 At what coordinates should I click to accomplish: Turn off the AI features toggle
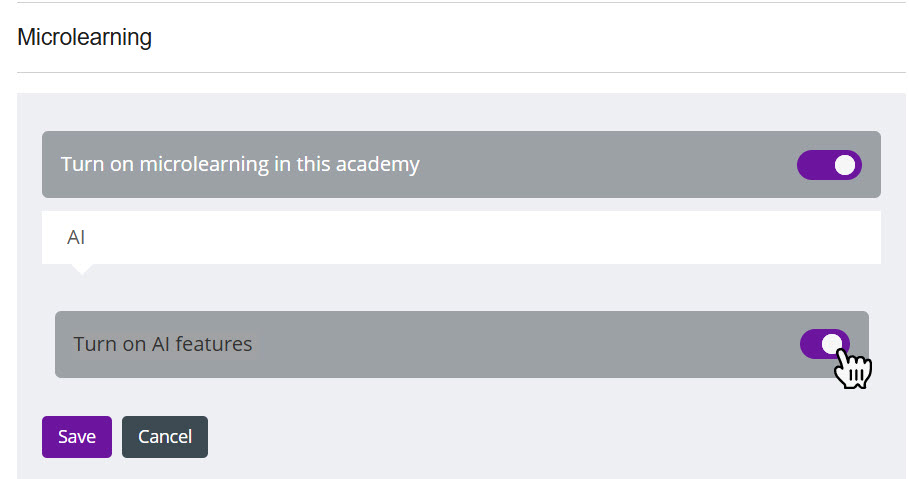[825, 344]
